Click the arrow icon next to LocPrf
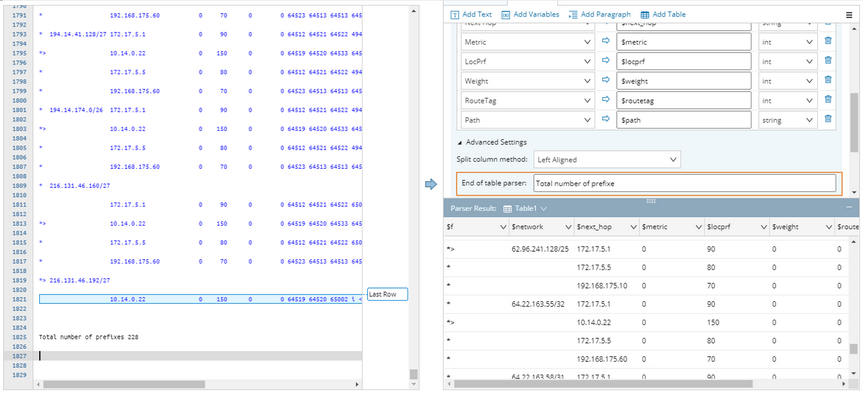Screen dimensions: 863x395 coord(605,61)
